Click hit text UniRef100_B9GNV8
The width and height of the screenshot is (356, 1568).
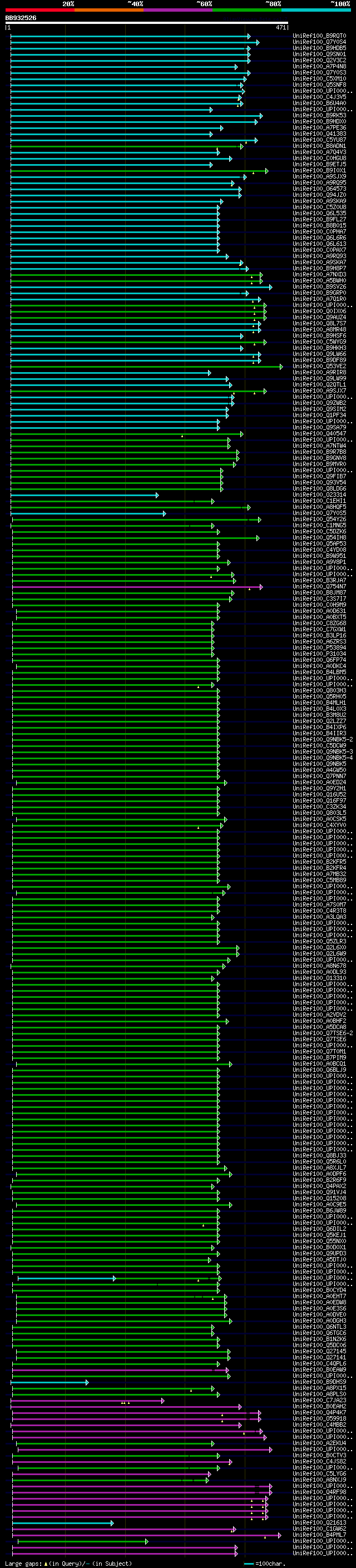click(319, 458)
